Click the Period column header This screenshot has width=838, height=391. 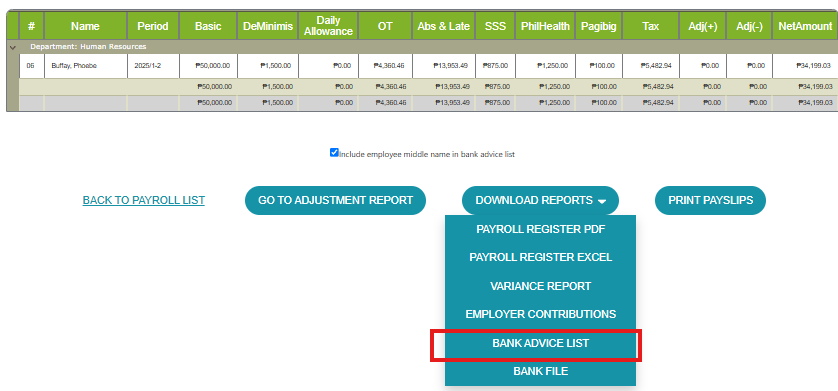point(153,26)
